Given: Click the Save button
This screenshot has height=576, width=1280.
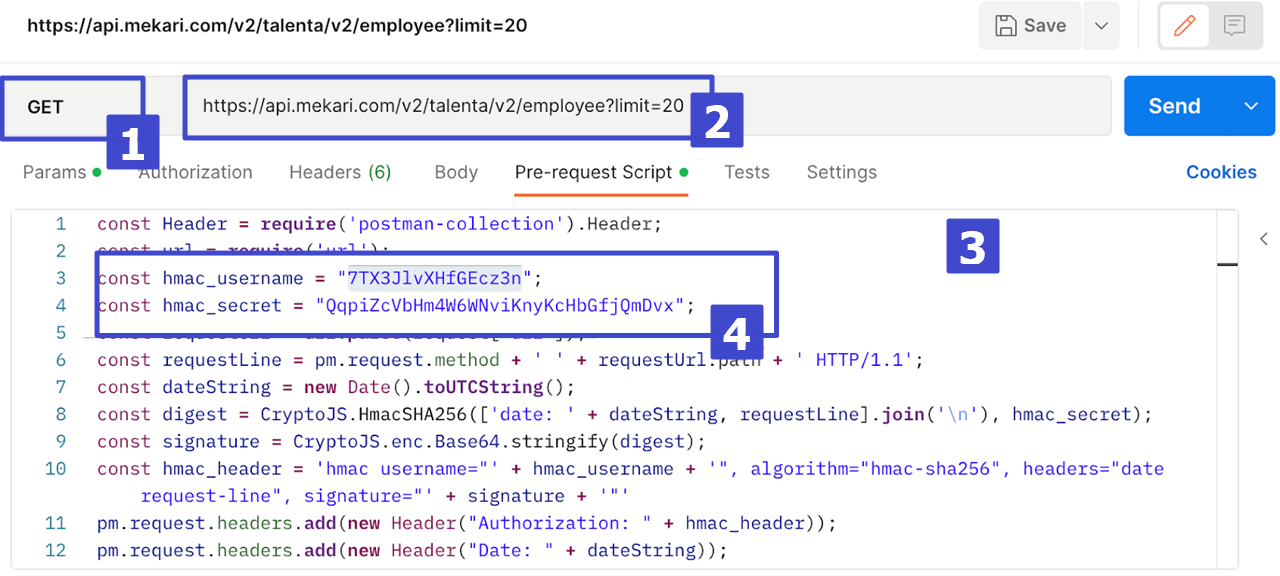Looking at the screenshot, I should tap(1030, 26).
